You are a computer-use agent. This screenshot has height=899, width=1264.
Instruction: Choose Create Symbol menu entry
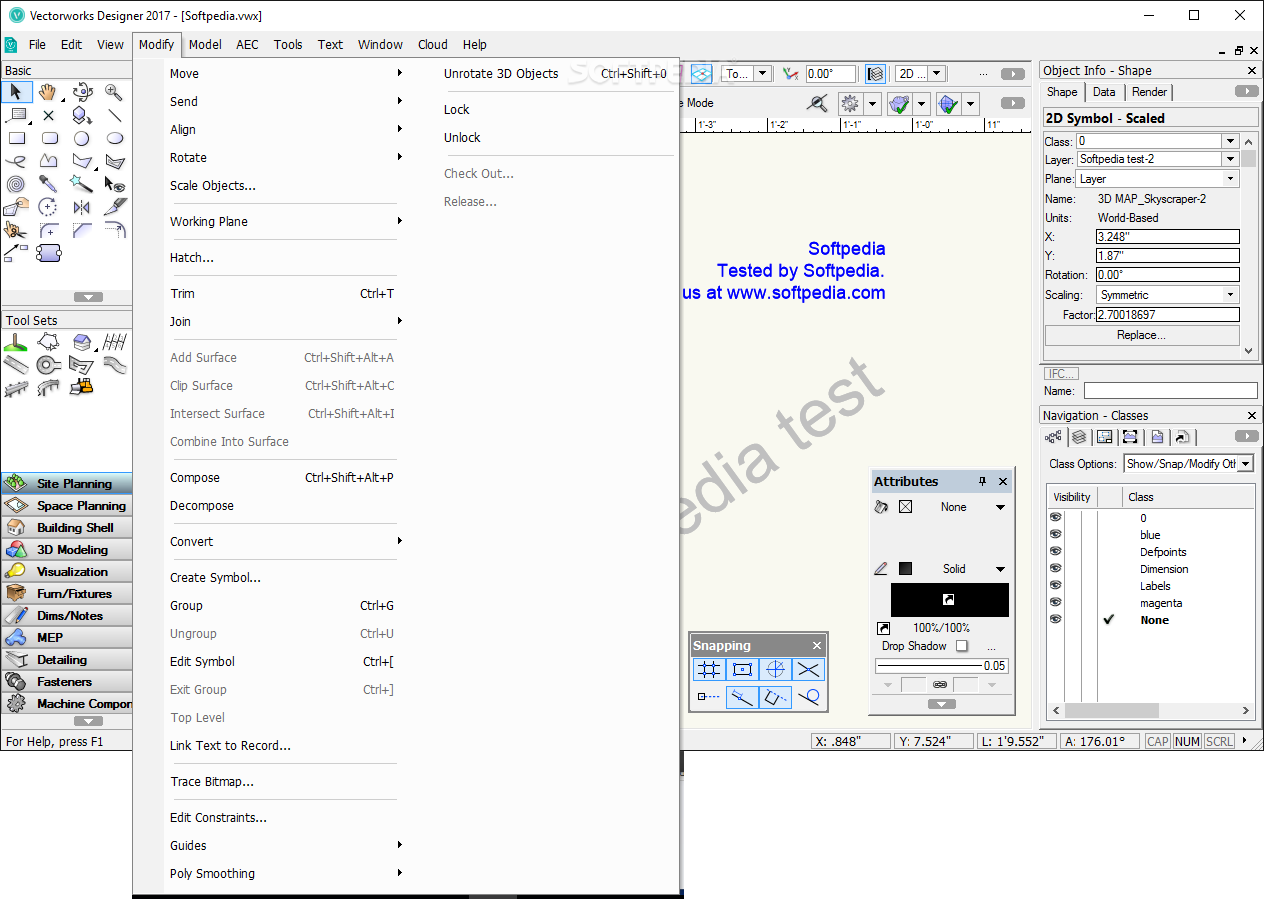coord(215,577)
